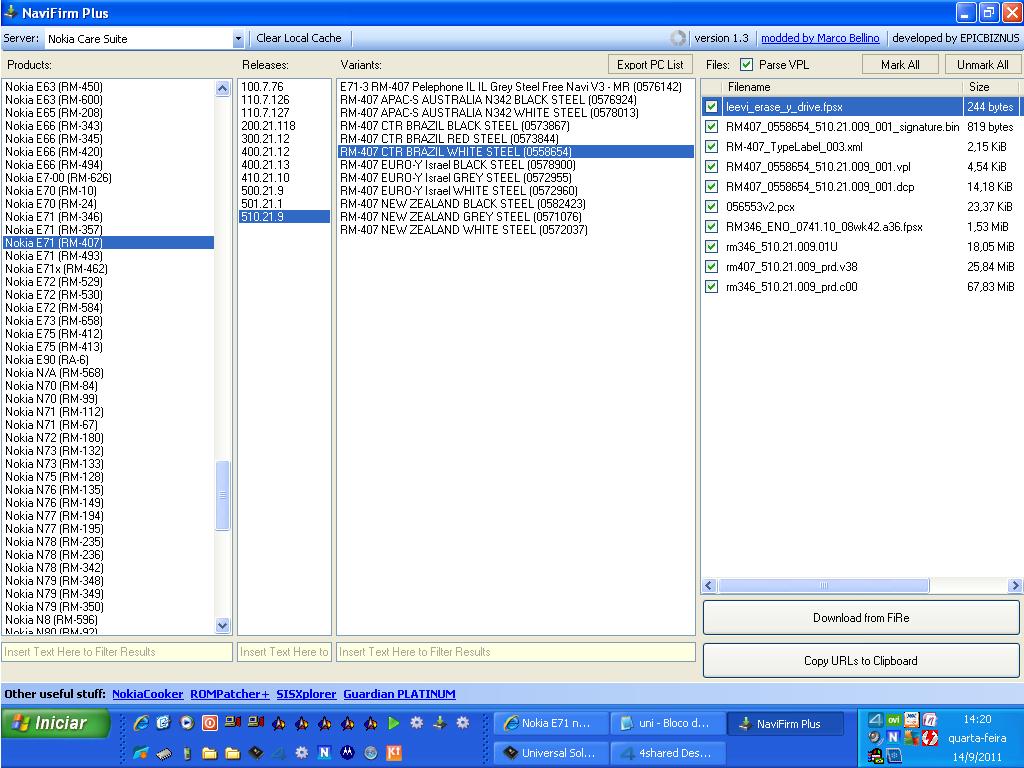
Task: Uncheck the 056553v2.pcx file checkbox
Action: (x=712, y=206)
